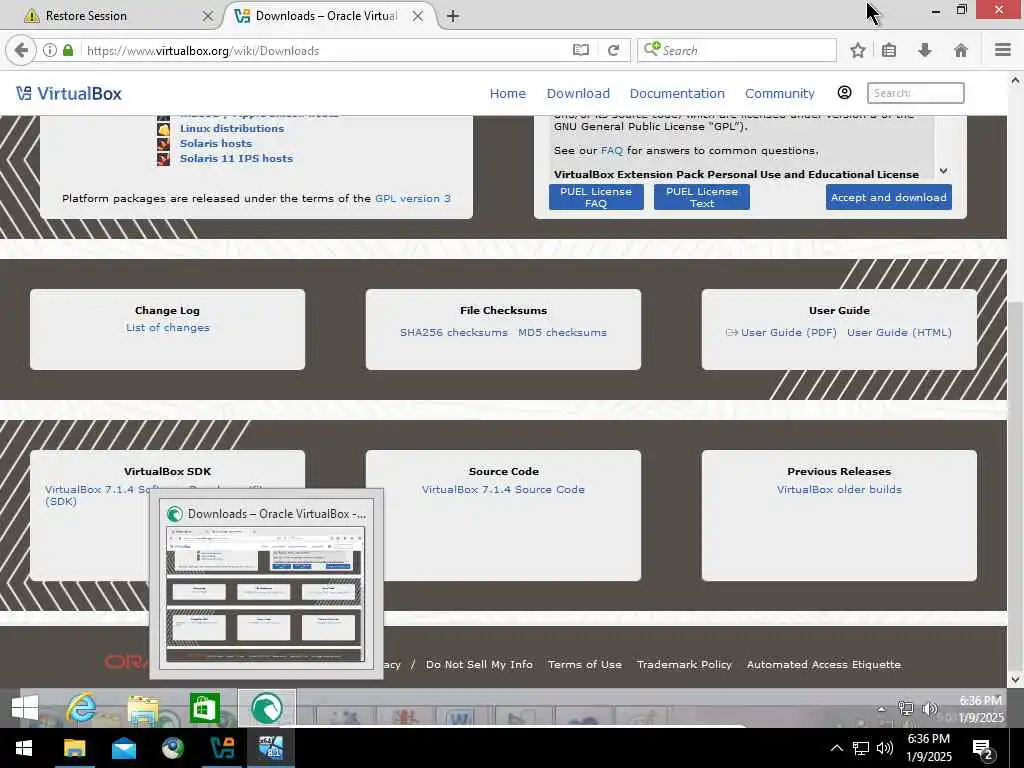Screen dimensions: 1024x768
Task: Focus the browser toolbar Search box
Action: 737,50
